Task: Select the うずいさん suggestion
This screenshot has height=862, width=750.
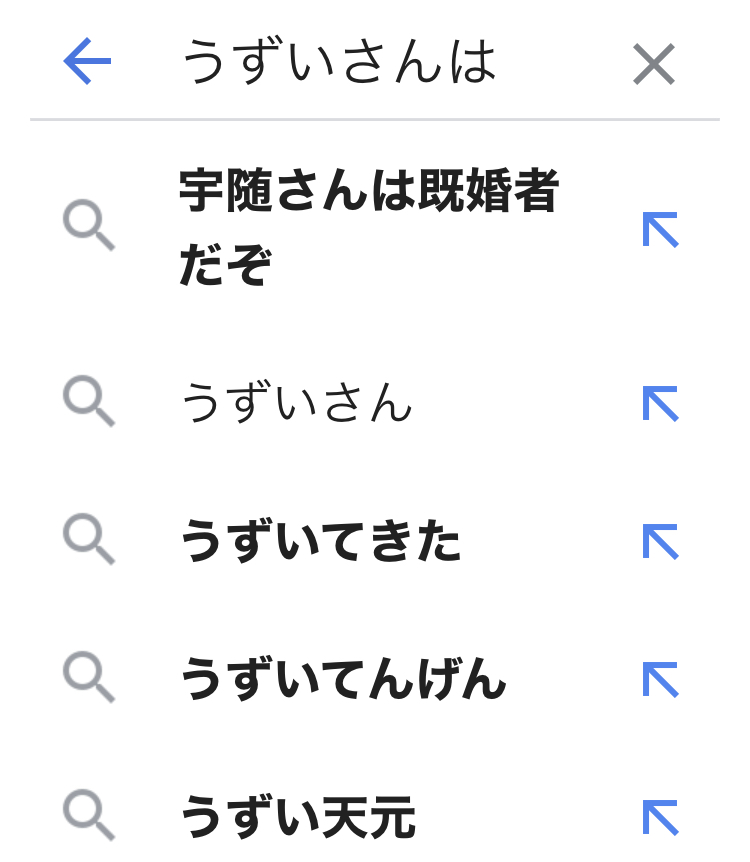Action: 296,403
